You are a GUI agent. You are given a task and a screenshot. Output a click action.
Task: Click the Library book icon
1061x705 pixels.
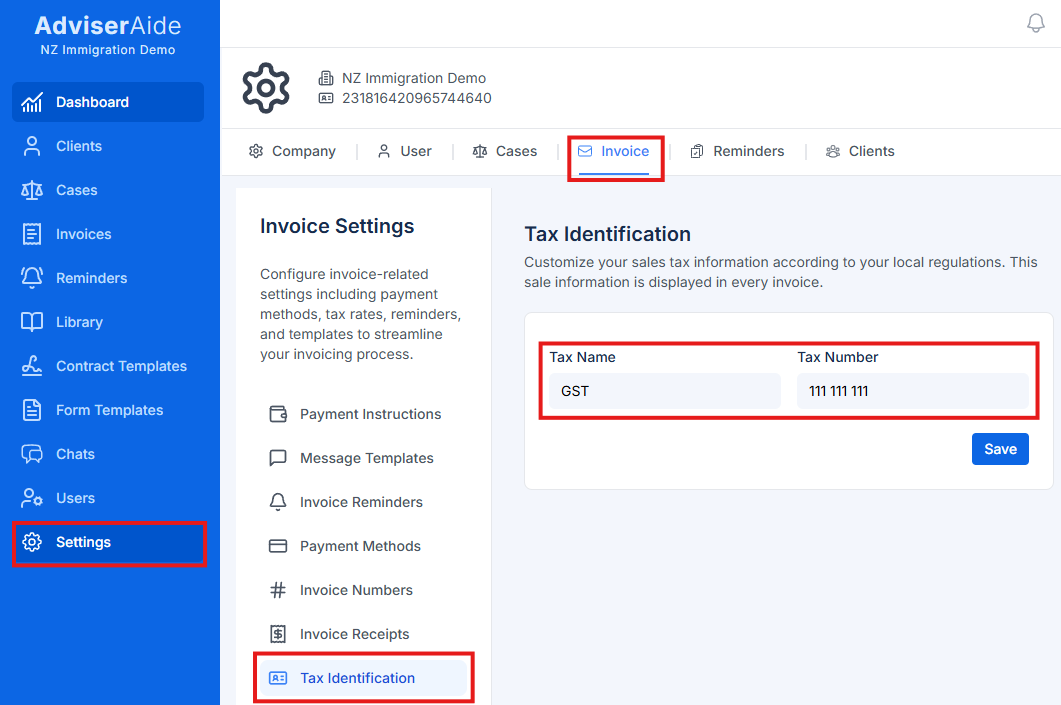coord(31,321)
